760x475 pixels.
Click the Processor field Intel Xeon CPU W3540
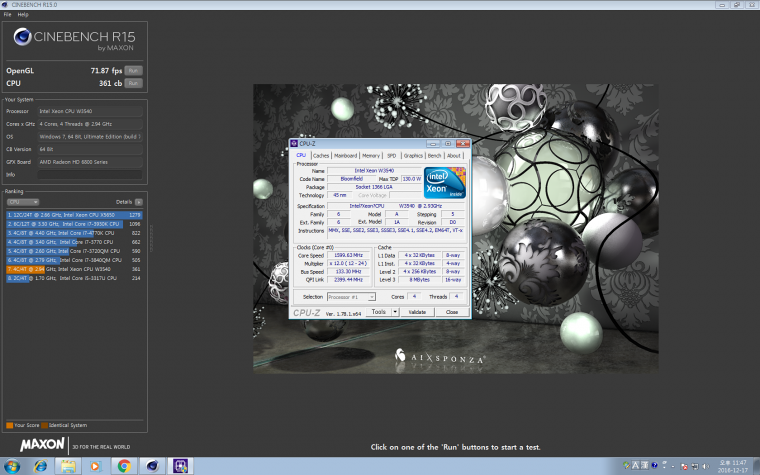pyautogui.click(x=90, y=111)
